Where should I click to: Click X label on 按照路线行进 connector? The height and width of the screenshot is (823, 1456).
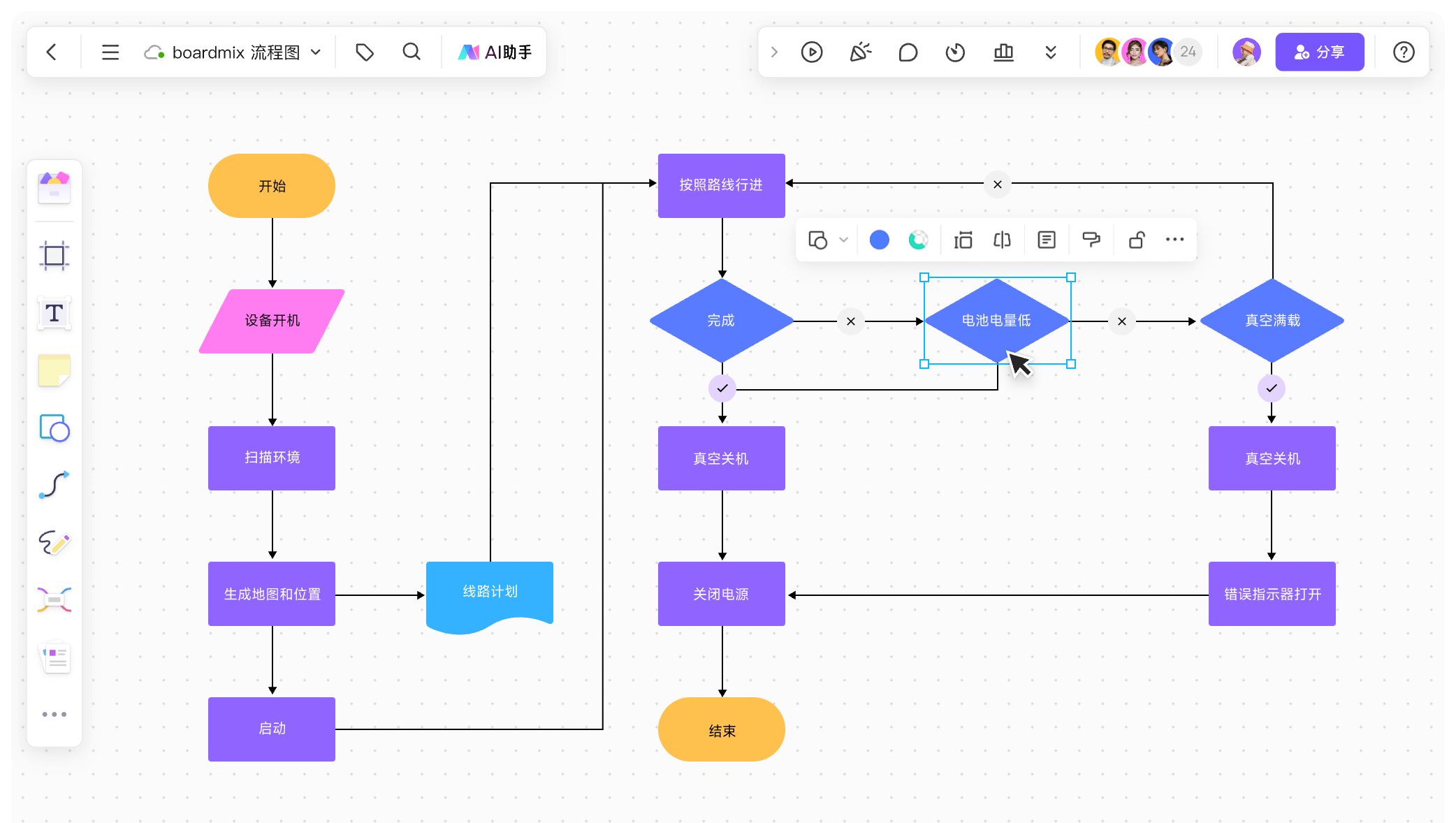(x=998, y=184)
